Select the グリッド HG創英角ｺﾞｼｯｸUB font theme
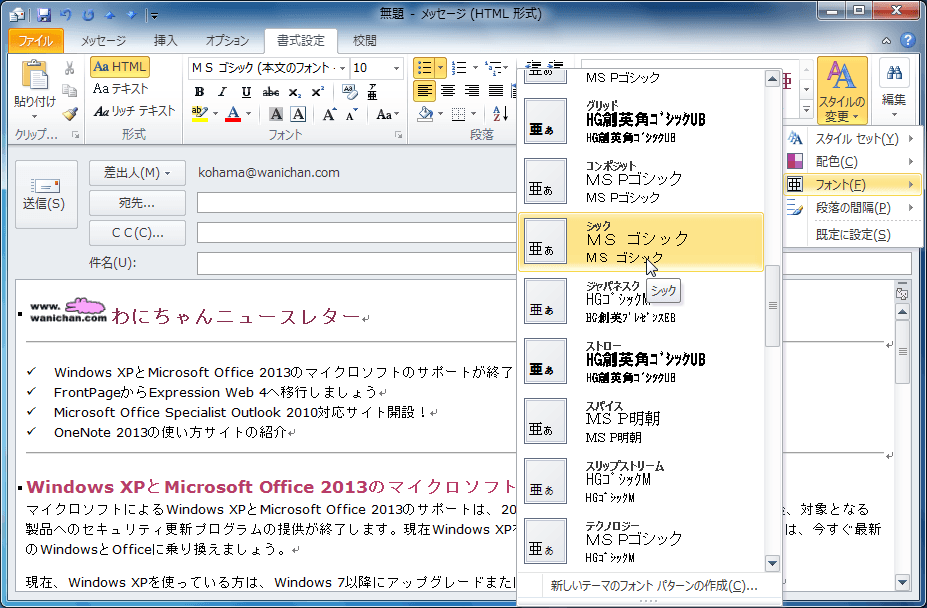This screenshot has height=608, width=927. [x=641, y=121]
